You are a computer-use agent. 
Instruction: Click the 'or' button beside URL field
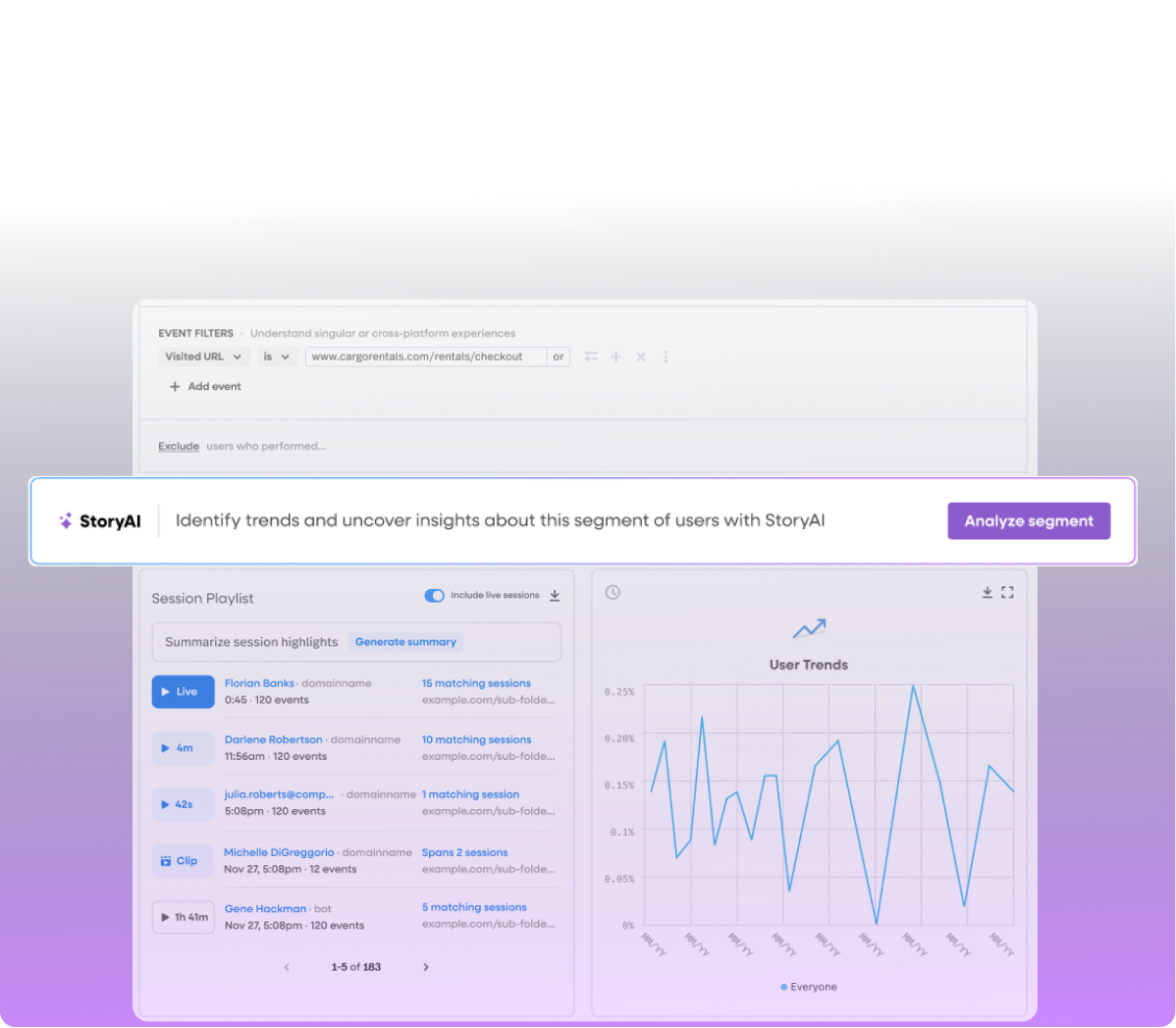pyautogui.click(x=558, y=356)
